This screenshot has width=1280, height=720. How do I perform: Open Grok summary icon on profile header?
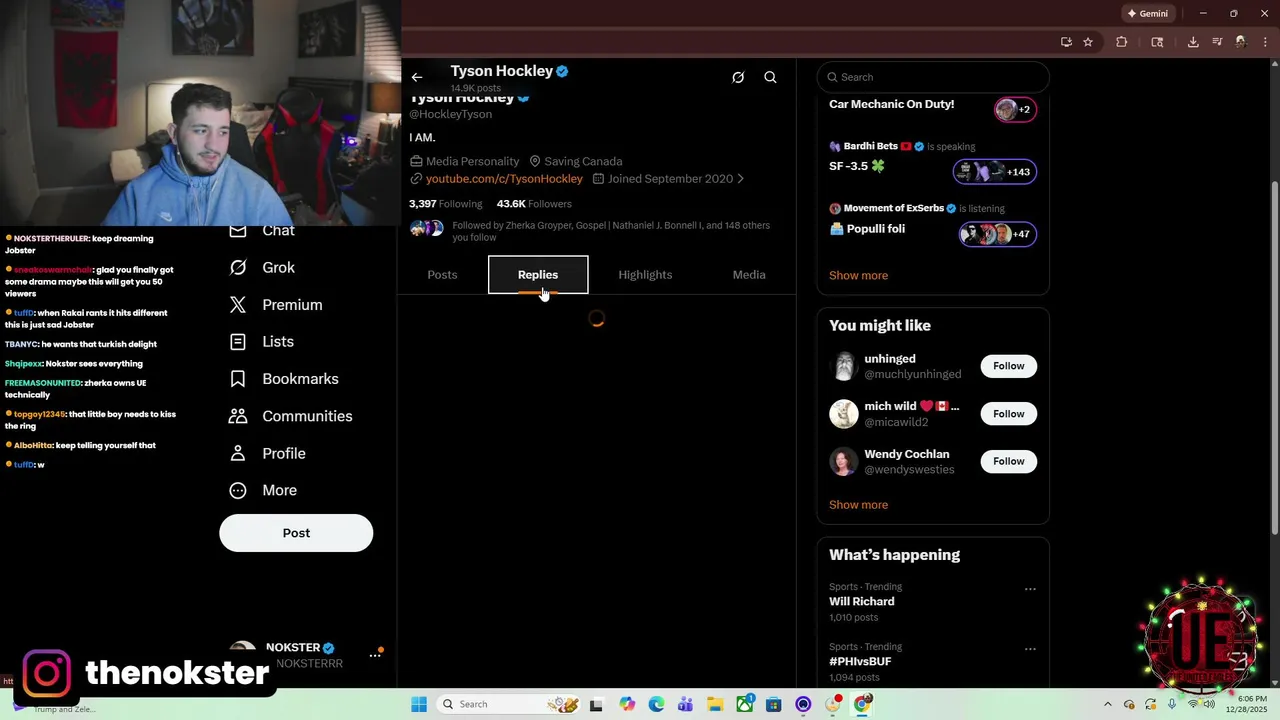738,77
